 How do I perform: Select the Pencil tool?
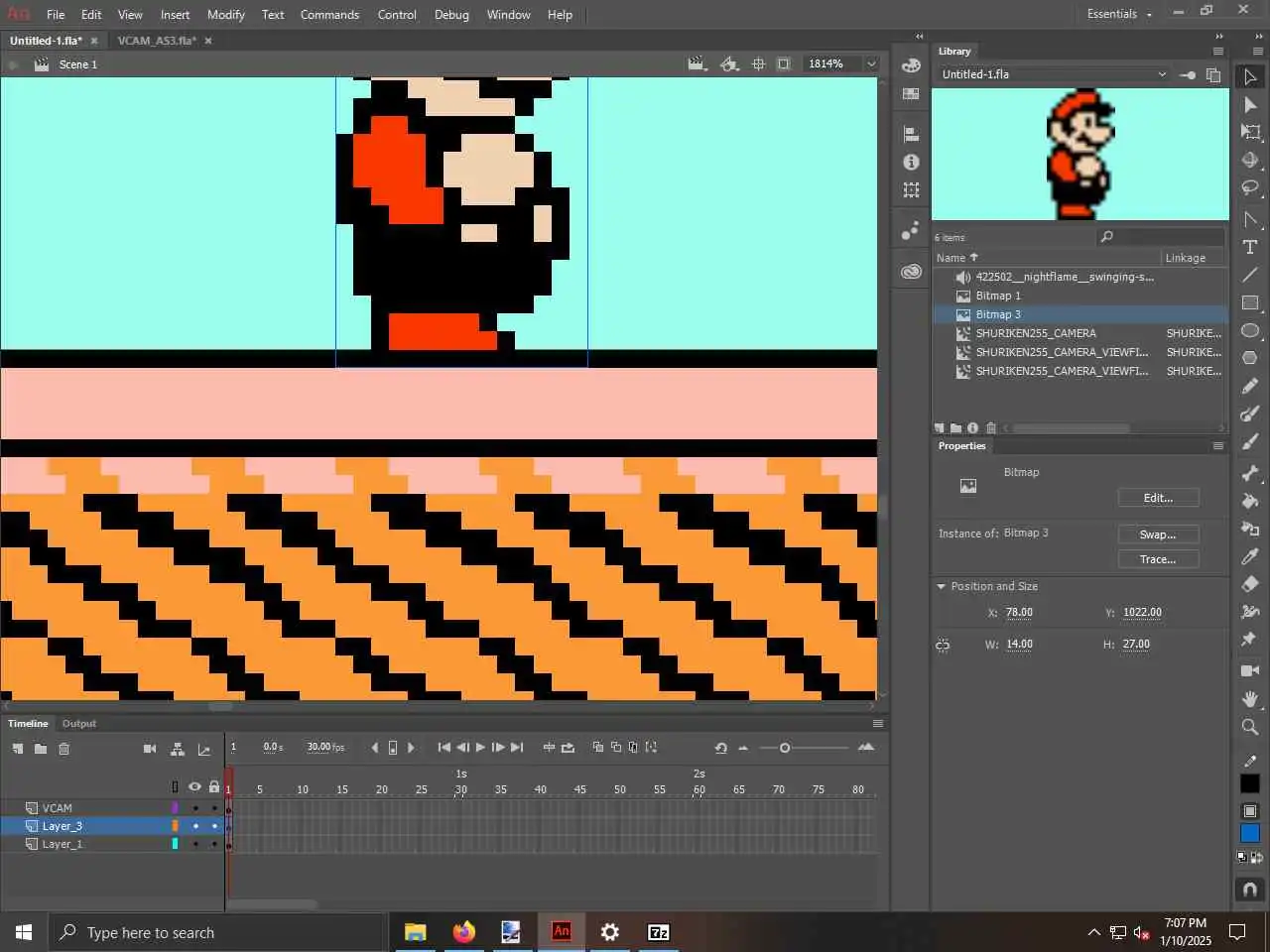1250,386
